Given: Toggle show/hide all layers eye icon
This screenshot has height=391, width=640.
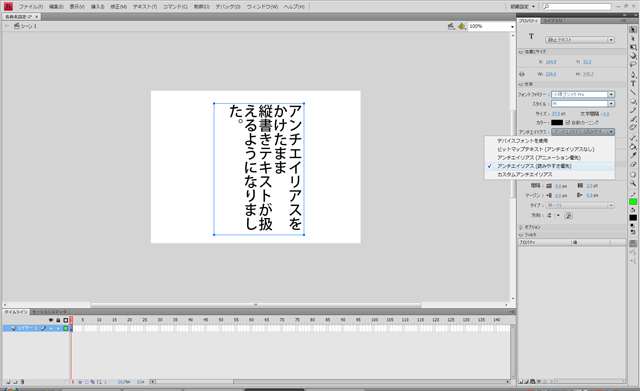Looking at the screenshot, I should pos(51,320).
